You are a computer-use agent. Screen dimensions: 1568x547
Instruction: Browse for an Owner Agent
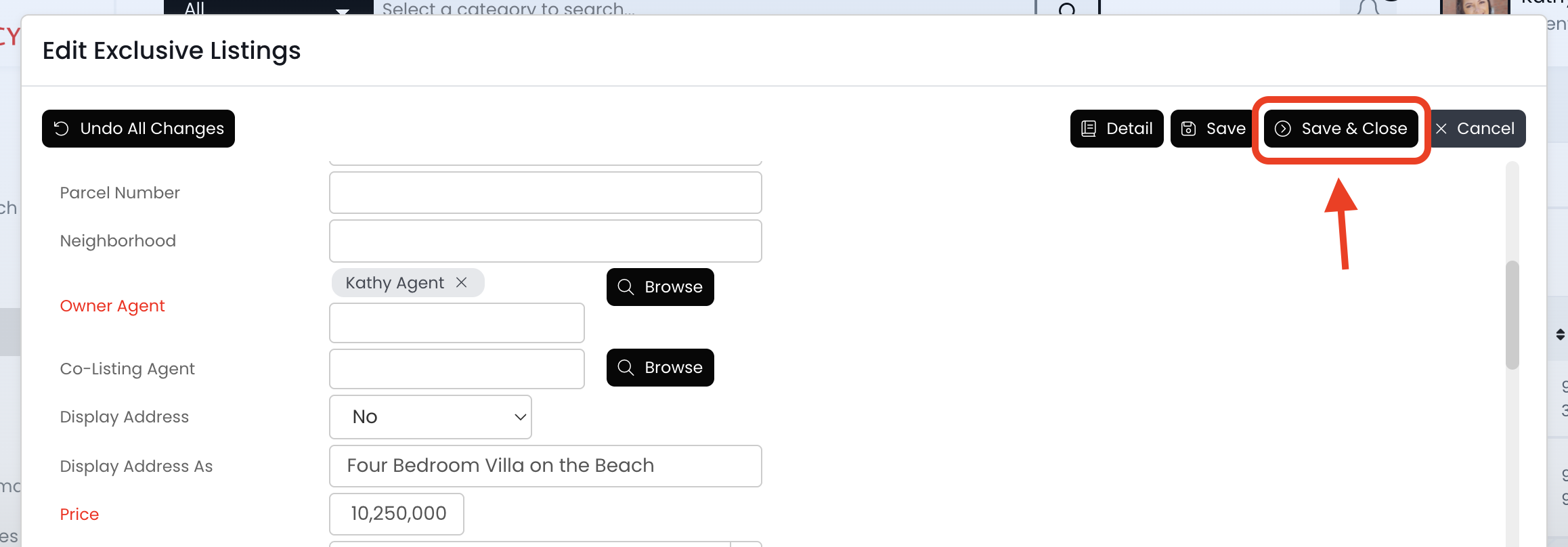coord(660,287)
